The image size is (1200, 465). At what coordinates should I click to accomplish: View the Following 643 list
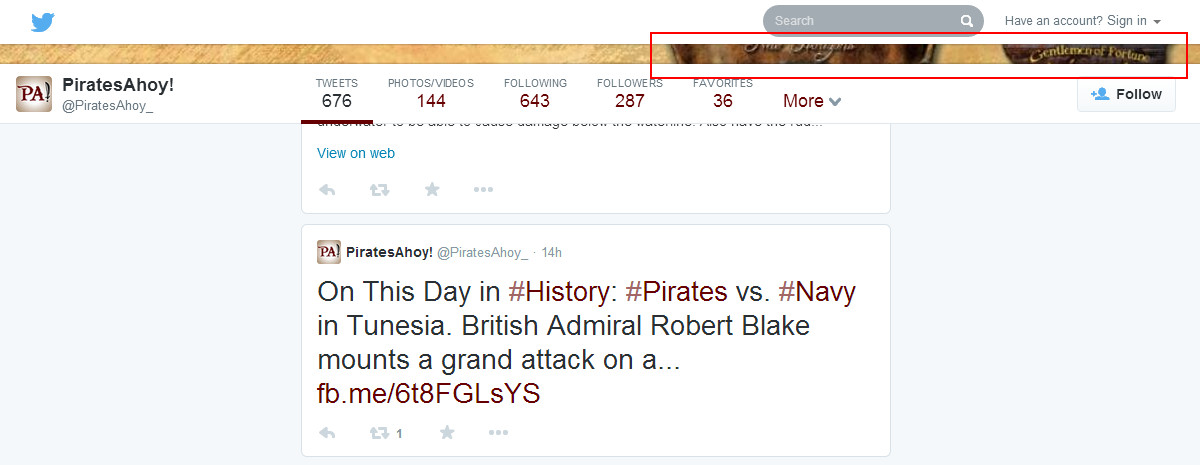tap(535, 93)
